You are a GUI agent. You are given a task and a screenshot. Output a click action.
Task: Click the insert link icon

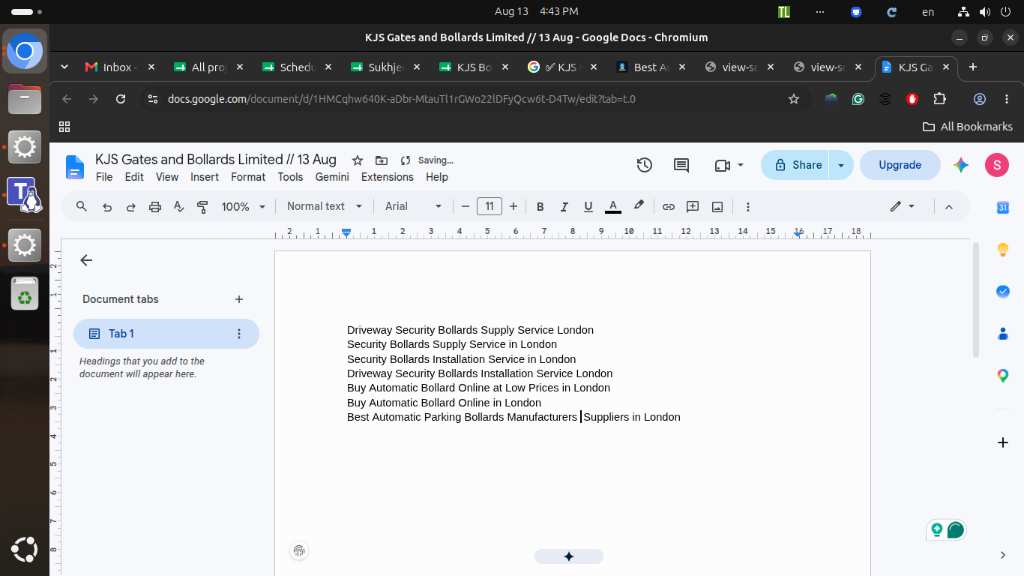pos(668,207)
